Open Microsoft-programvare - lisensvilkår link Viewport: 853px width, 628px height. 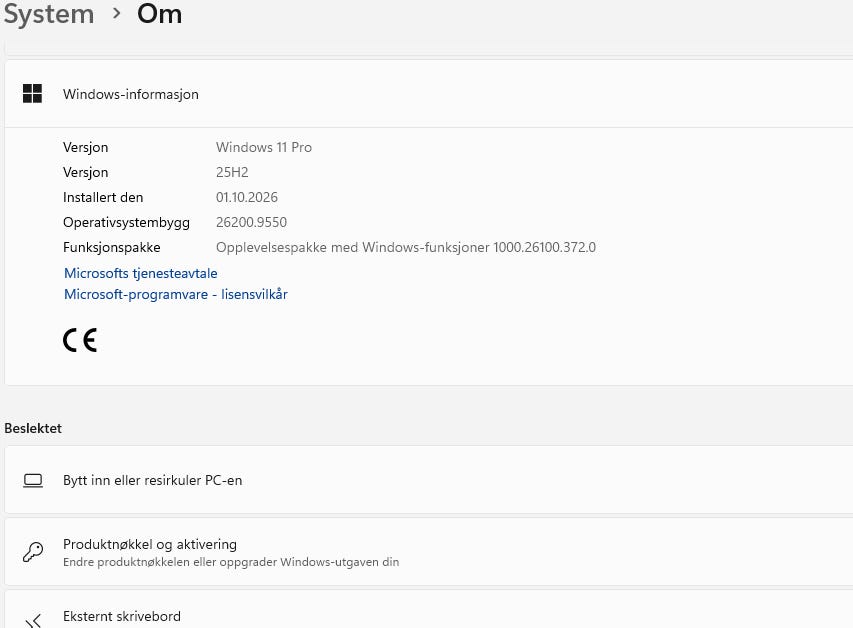tap(176, 294)
